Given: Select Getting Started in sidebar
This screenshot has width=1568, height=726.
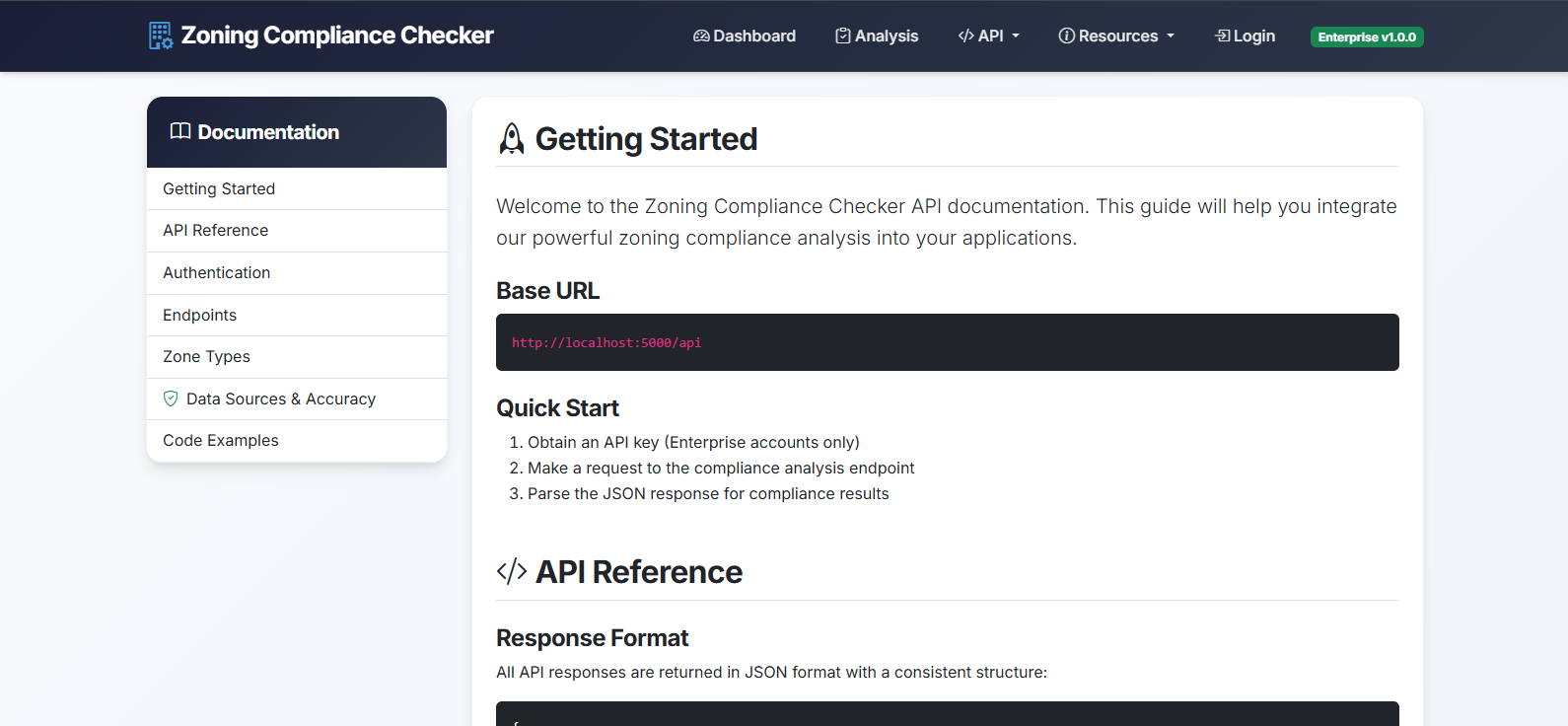Looking at the screenshot, I should 297,188.
